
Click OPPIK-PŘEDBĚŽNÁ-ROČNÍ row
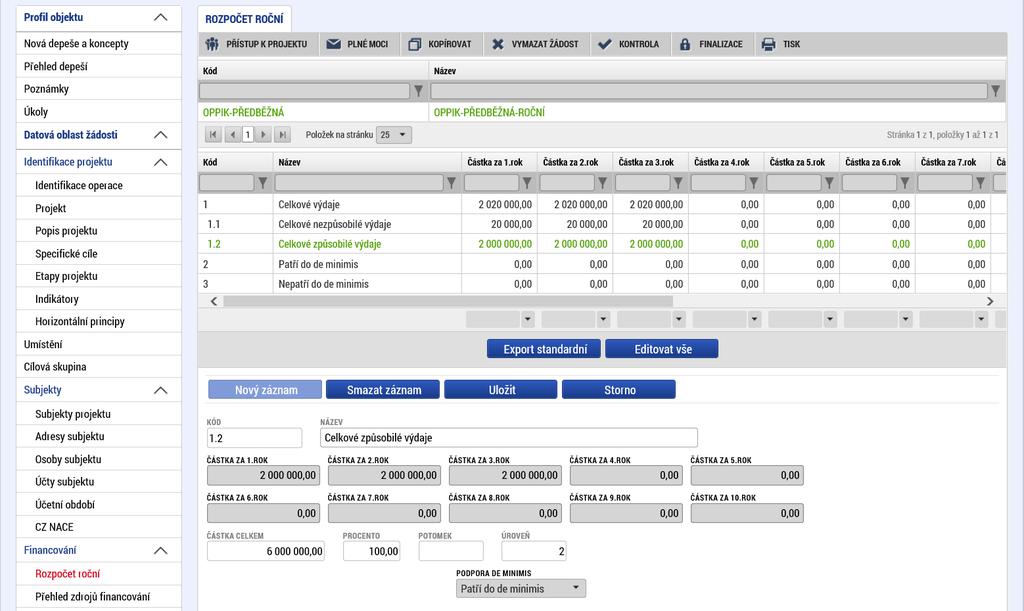pos(601,112)
